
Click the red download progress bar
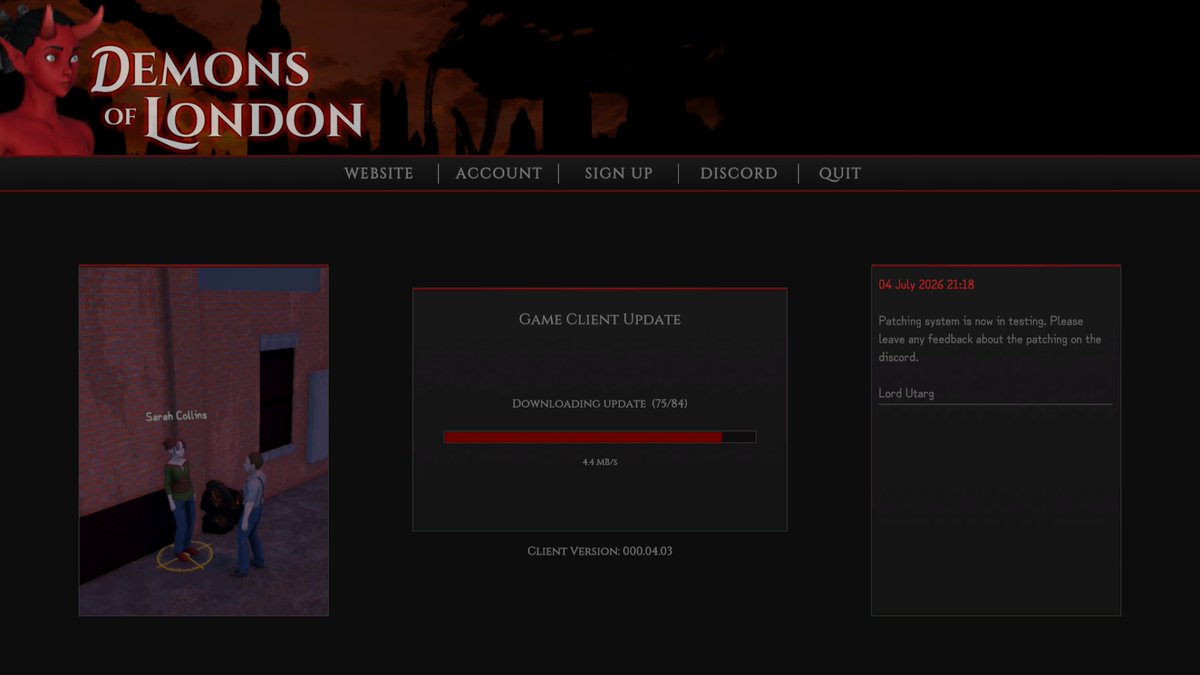599,437
